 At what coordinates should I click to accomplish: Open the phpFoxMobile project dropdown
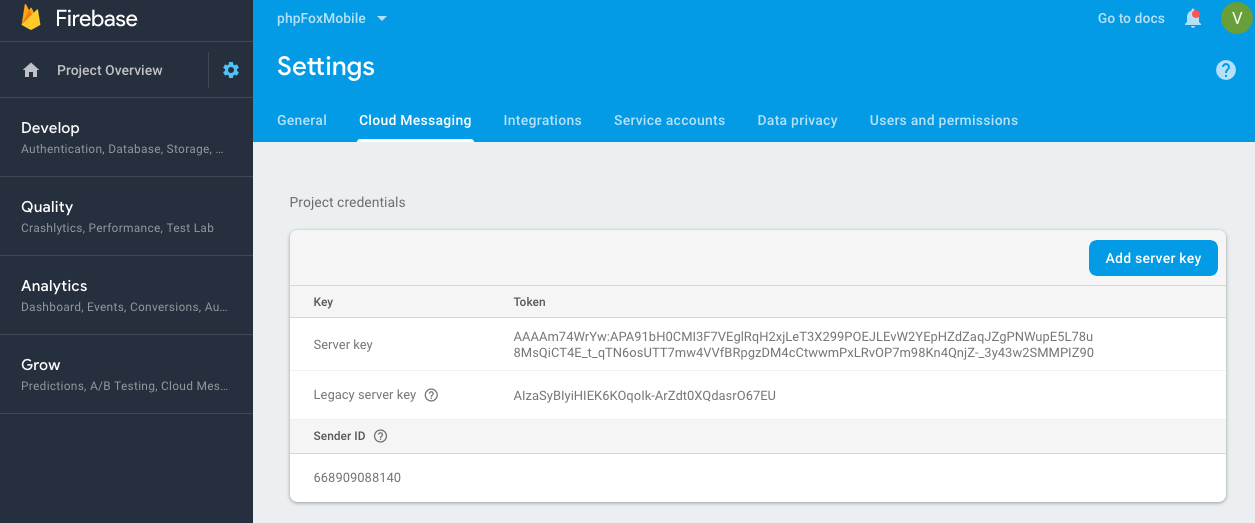click(x=332, y=18)
